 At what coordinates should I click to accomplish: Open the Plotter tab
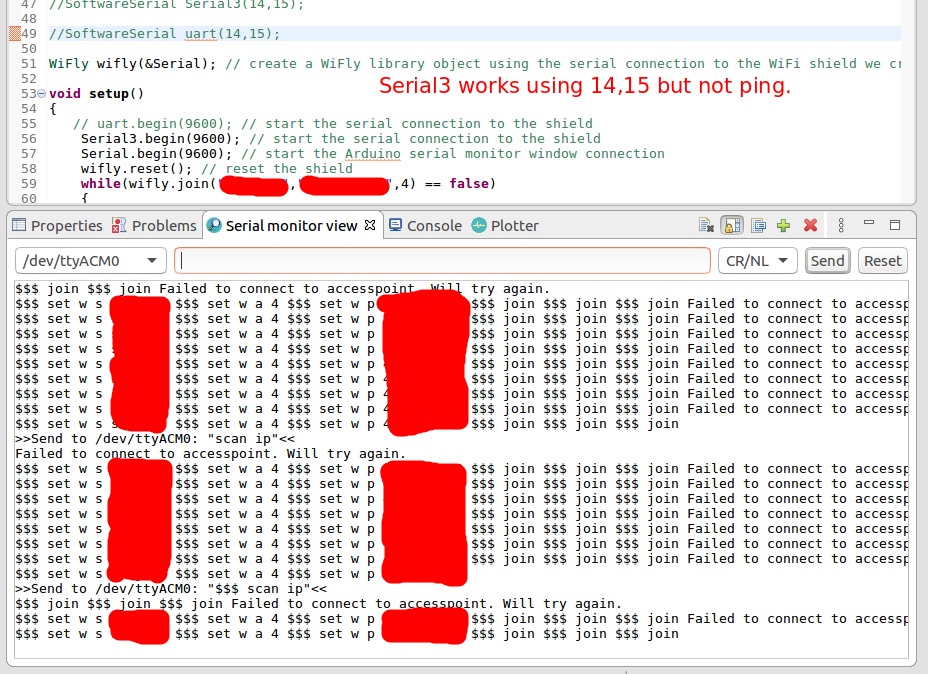click(x=505, y=226)
